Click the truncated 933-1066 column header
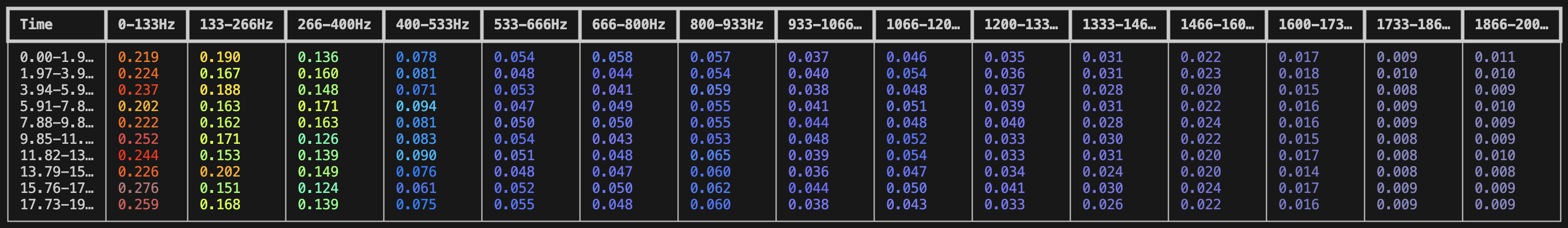This screenshot has width=1568, height=228. 825,25
